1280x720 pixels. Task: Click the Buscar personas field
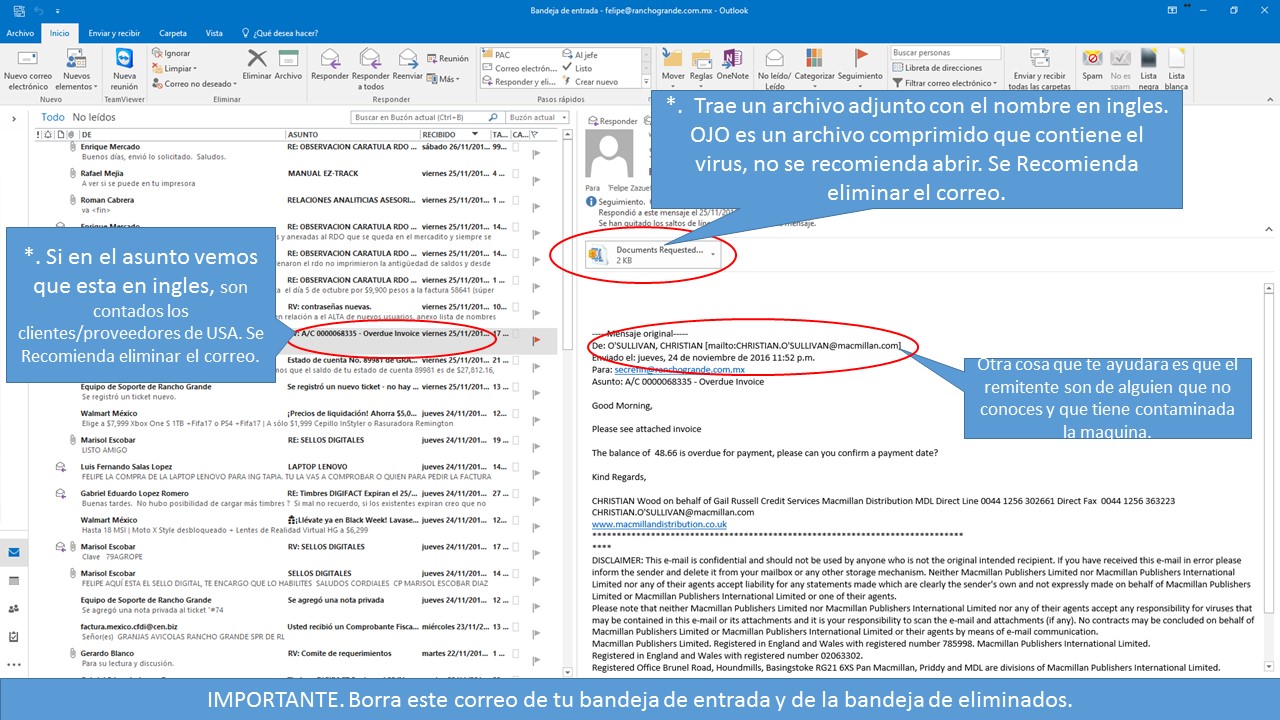tap(946, 53)
